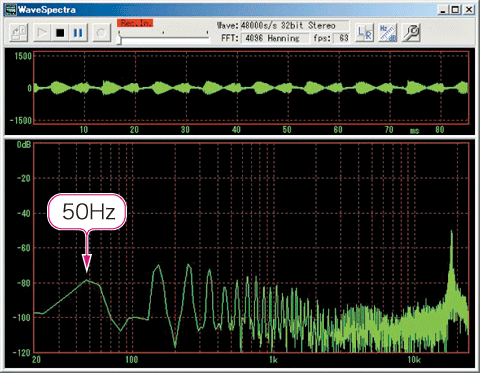480x373 pixels.
Task: Open settings with the wrench icon
Action: (411, 33)
